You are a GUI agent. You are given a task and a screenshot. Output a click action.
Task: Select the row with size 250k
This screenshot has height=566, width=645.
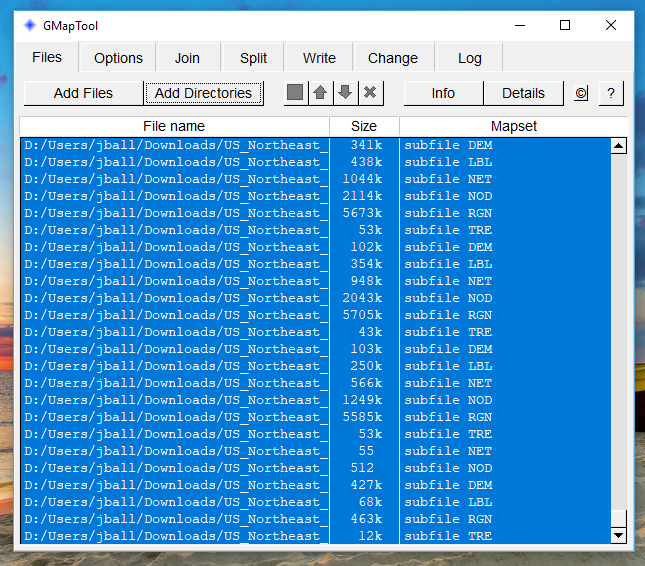pyautogui.click(x=316, y=366)
